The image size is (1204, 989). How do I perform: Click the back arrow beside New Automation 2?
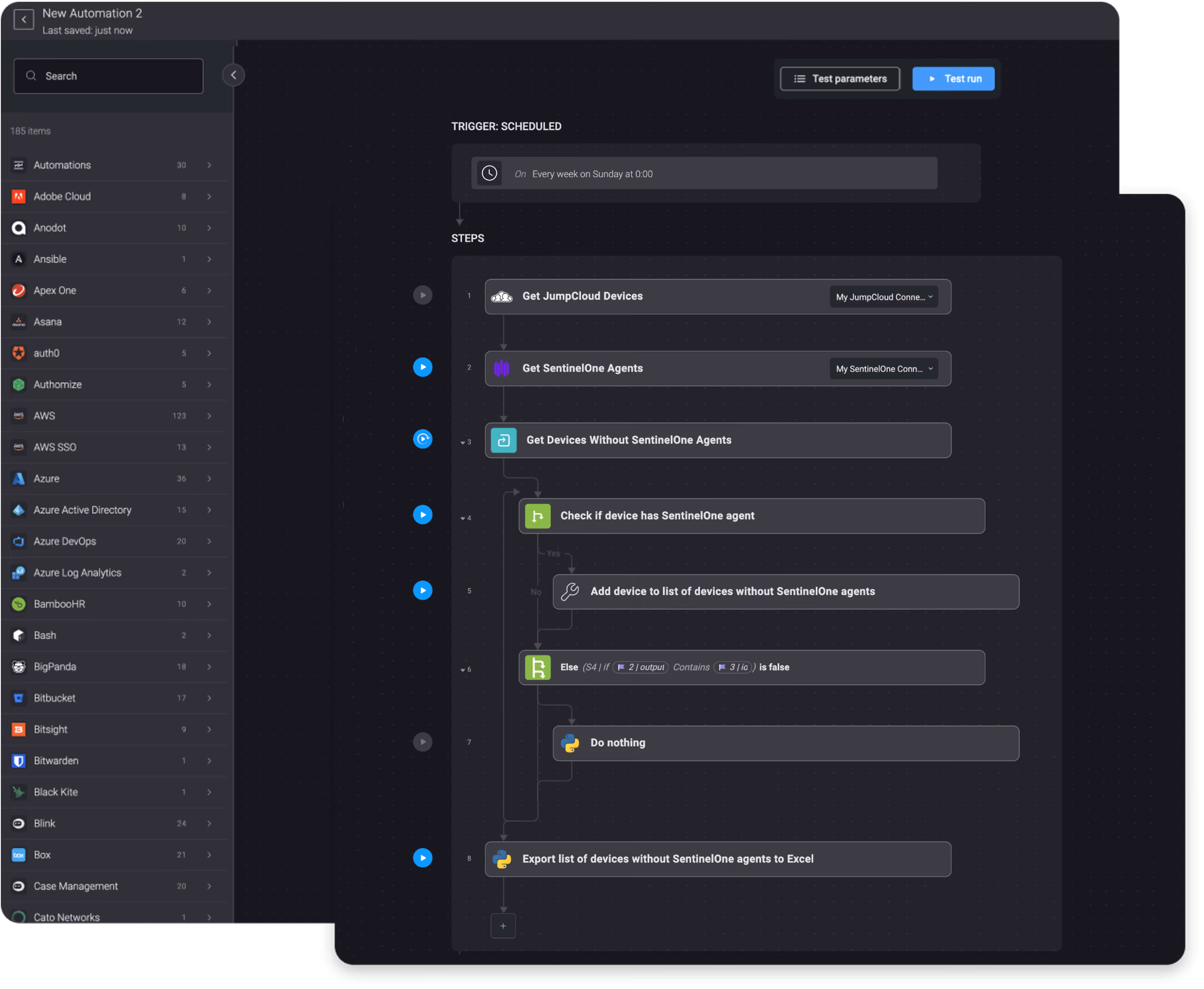pos(23,20)
